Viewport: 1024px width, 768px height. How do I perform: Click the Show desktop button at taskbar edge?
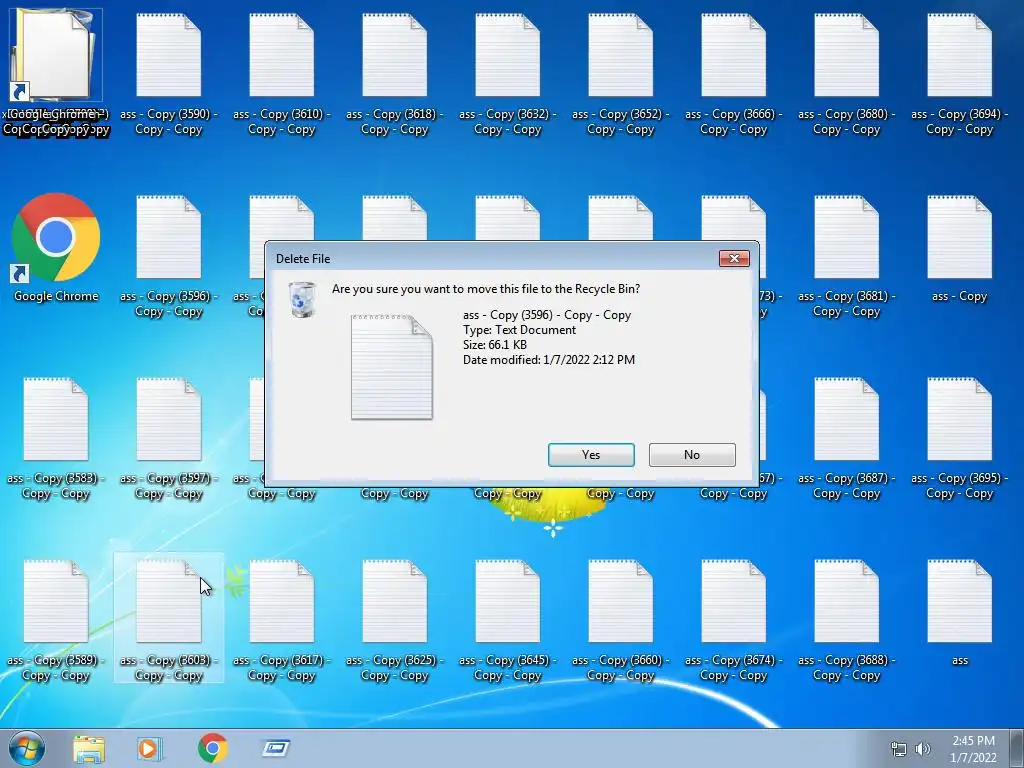click(1017, 749)
